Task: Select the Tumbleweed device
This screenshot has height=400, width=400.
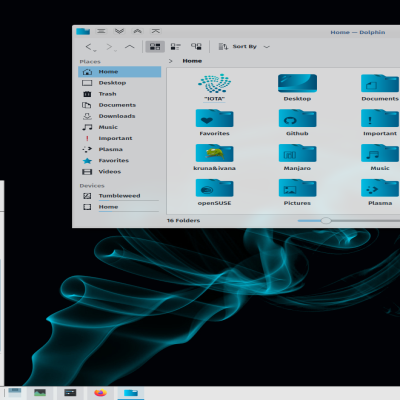Action: pyautogui.click(x=120, y=196)
